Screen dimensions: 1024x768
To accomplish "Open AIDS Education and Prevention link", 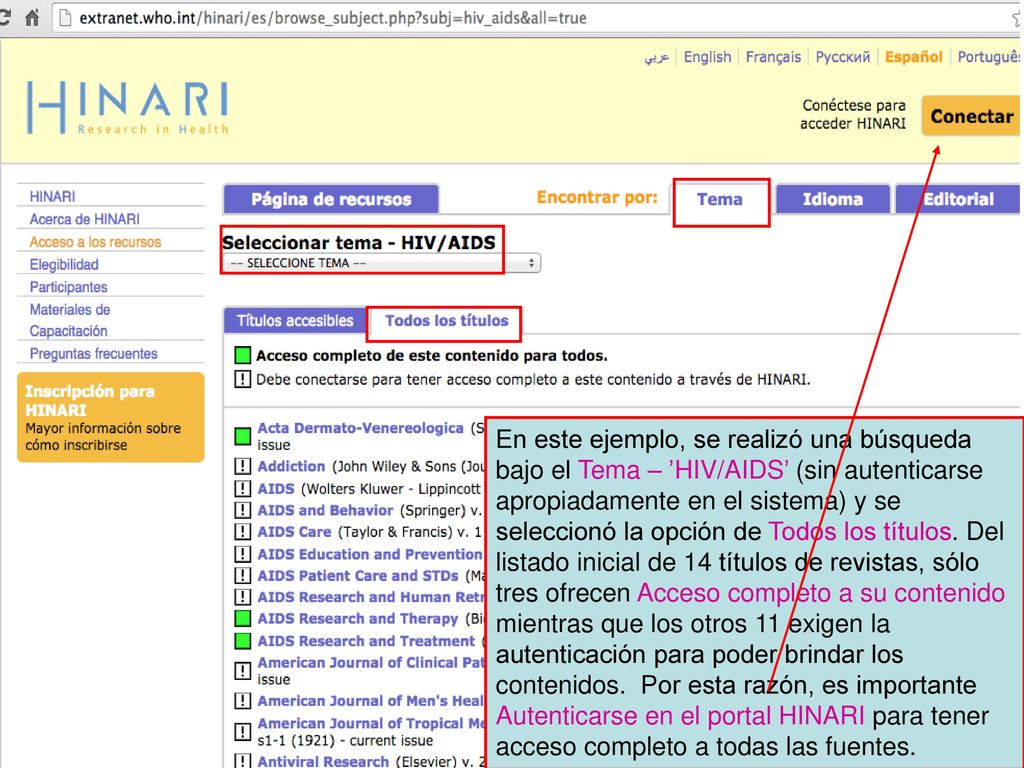I will pyautogui.click(x=370, y=554).
